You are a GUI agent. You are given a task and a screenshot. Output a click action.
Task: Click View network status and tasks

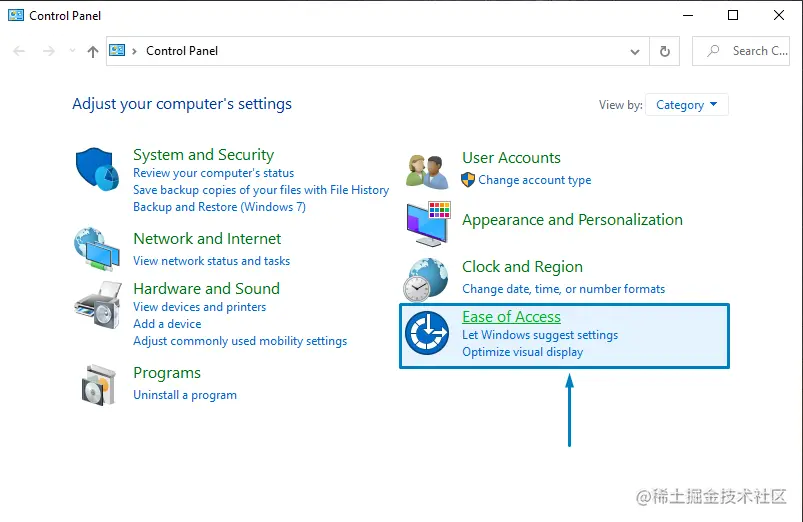click(212, 261)
